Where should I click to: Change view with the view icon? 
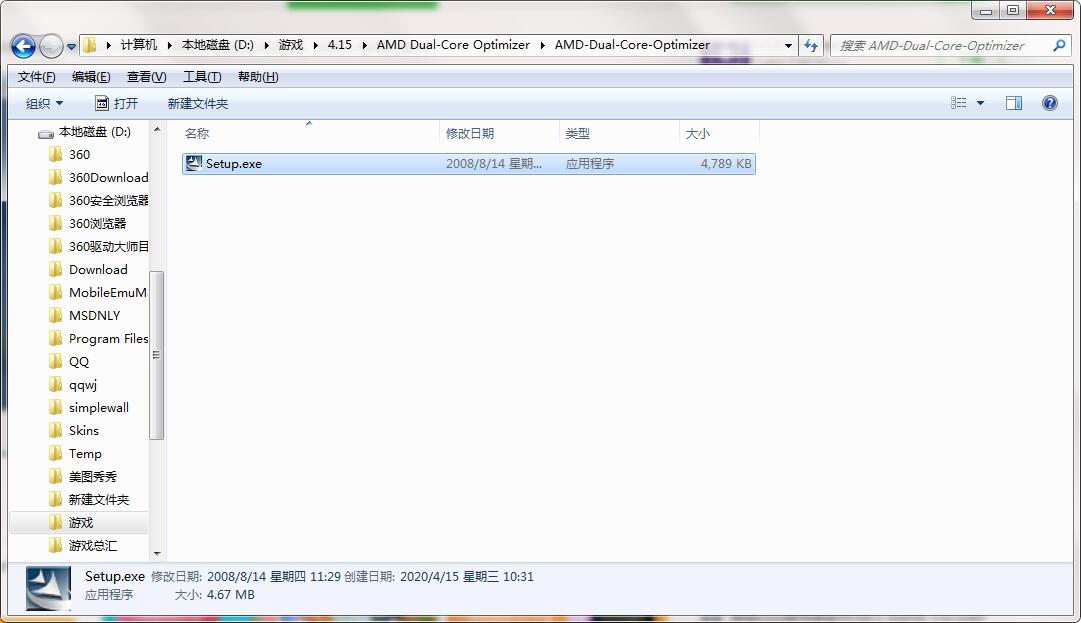(958, 103)
